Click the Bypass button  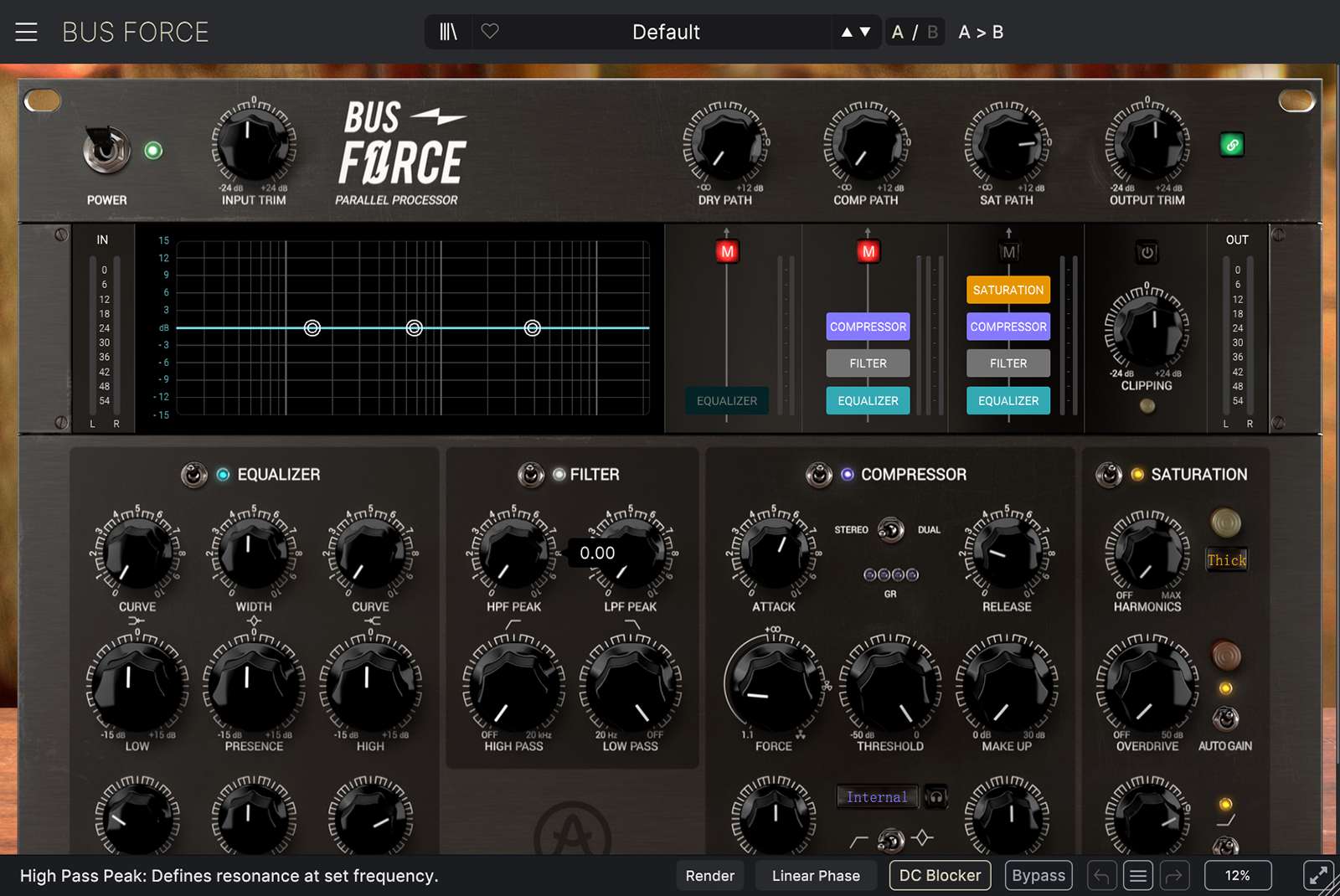click(x=1038, y=876)
